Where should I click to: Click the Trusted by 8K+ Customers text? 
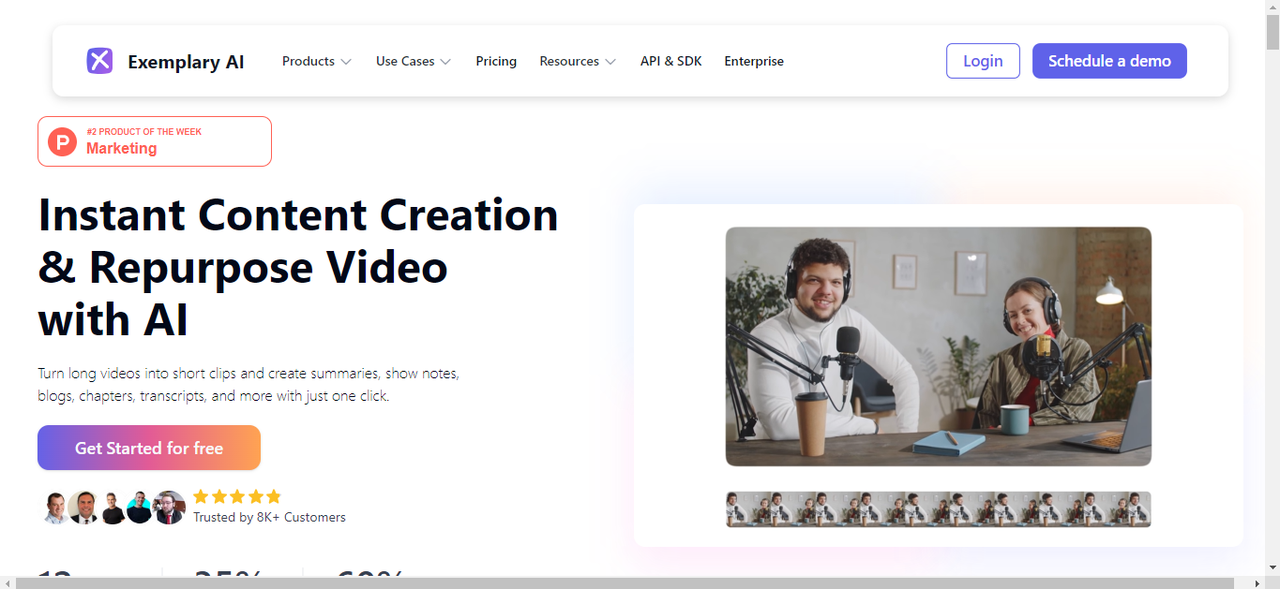pos(269,517)
